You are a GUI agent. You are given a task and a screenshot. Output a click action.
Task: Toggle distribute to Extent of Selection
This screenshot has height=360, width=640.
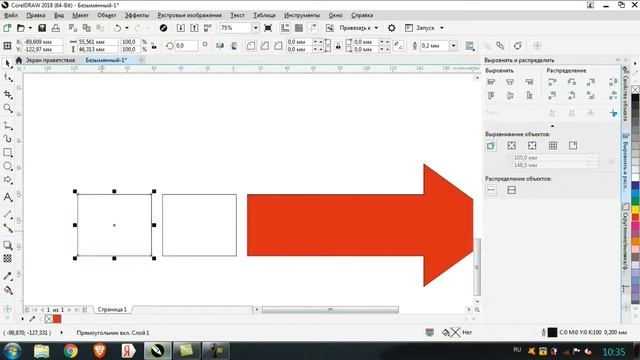(491, 190)
